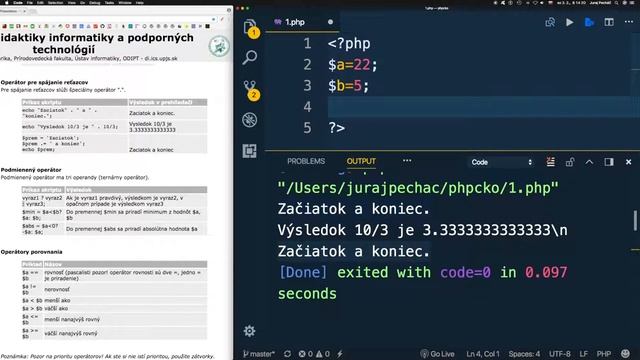This screenshot has height=360, width=640.
Task: Open the editor More Actions ellipsis
Action: (629, 22)
